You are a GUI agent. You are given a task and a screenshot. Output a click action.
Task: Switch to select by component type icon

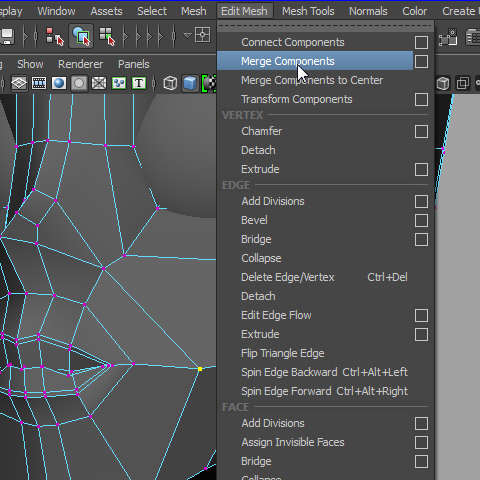tap(107, 36)
